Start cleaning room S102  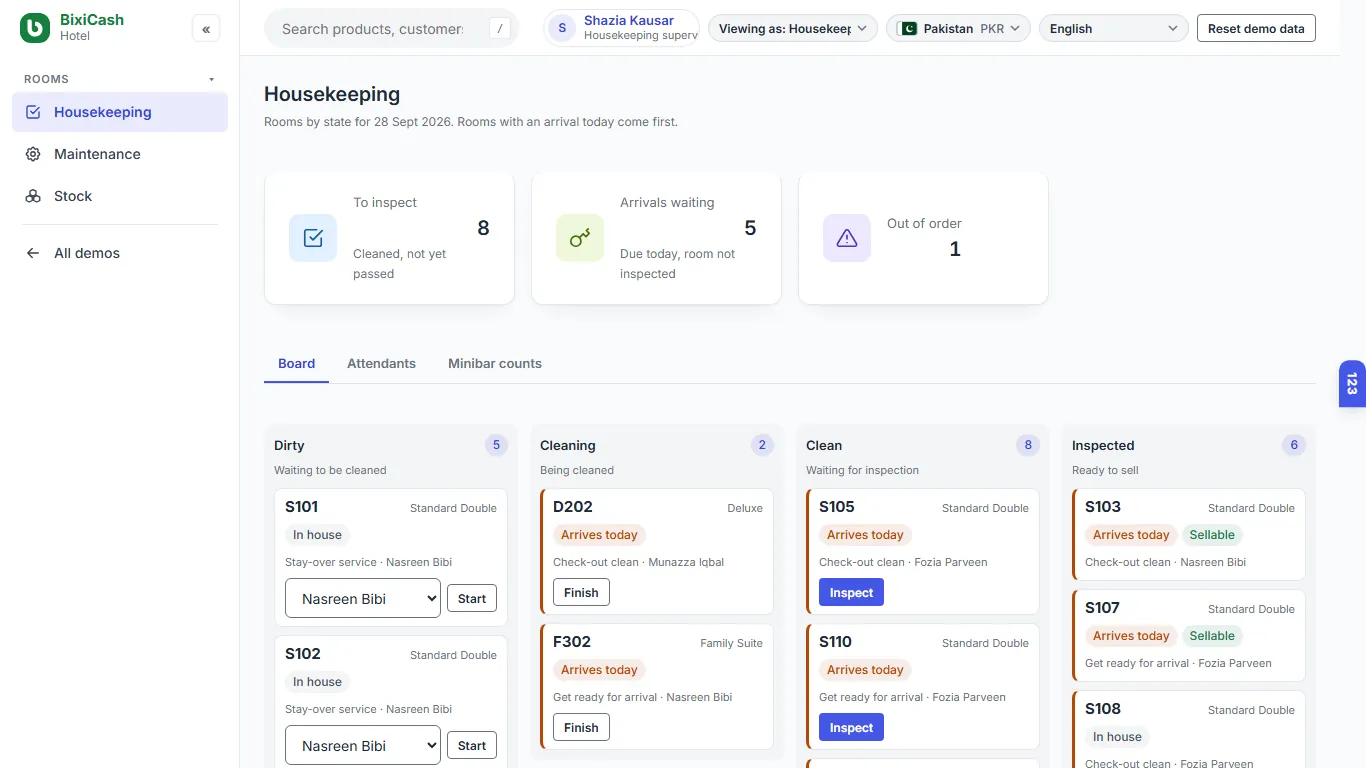tap(472, 746)
